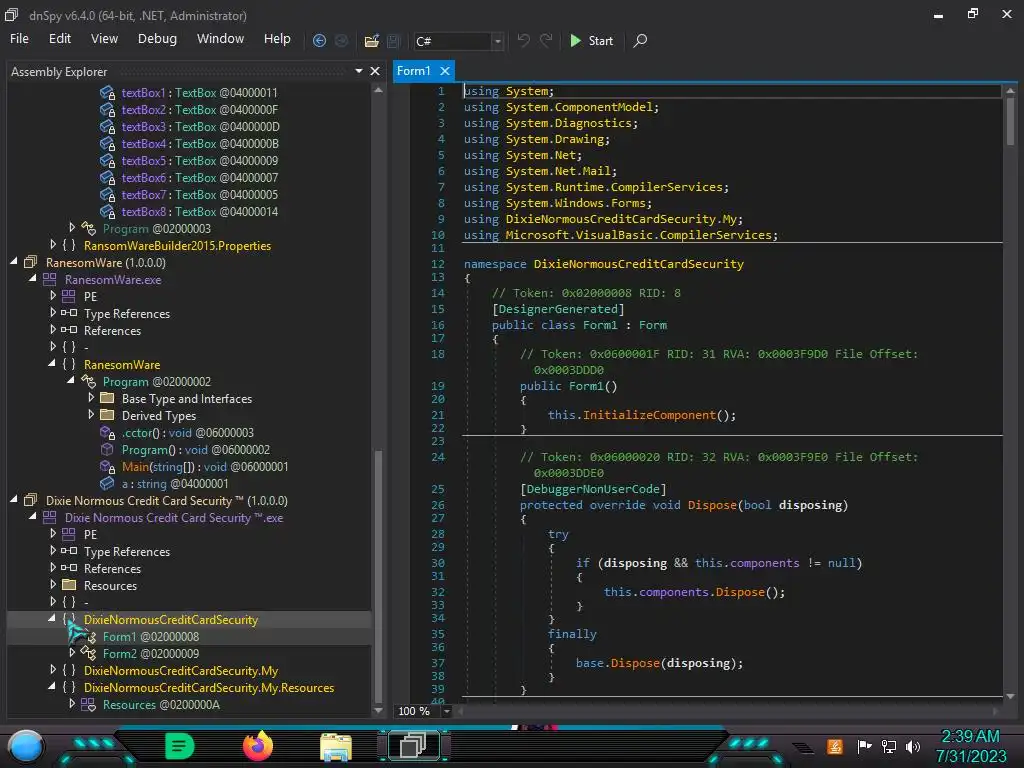Viewport: 1024px width, 768px height.
Task: Click the Undo toolbar icon
Action: point(523,40)
